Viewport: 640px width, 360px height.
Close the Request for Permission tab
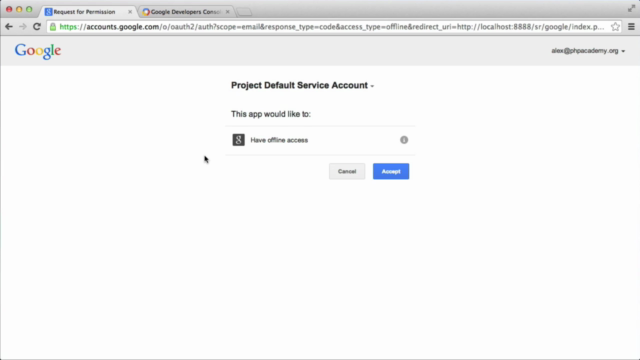point(130,12)
